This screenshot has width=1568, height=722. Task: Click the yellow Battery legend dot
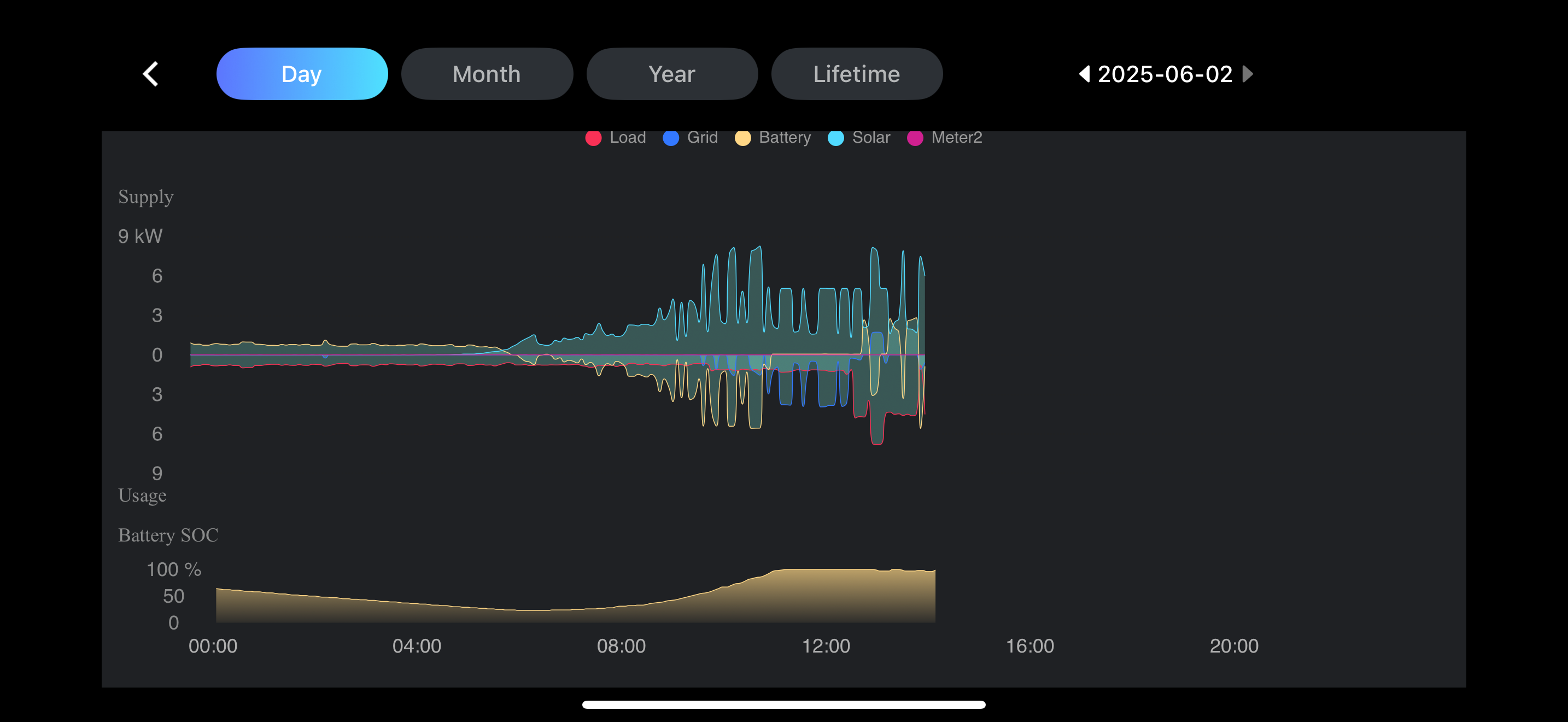(x=742, y=138)
